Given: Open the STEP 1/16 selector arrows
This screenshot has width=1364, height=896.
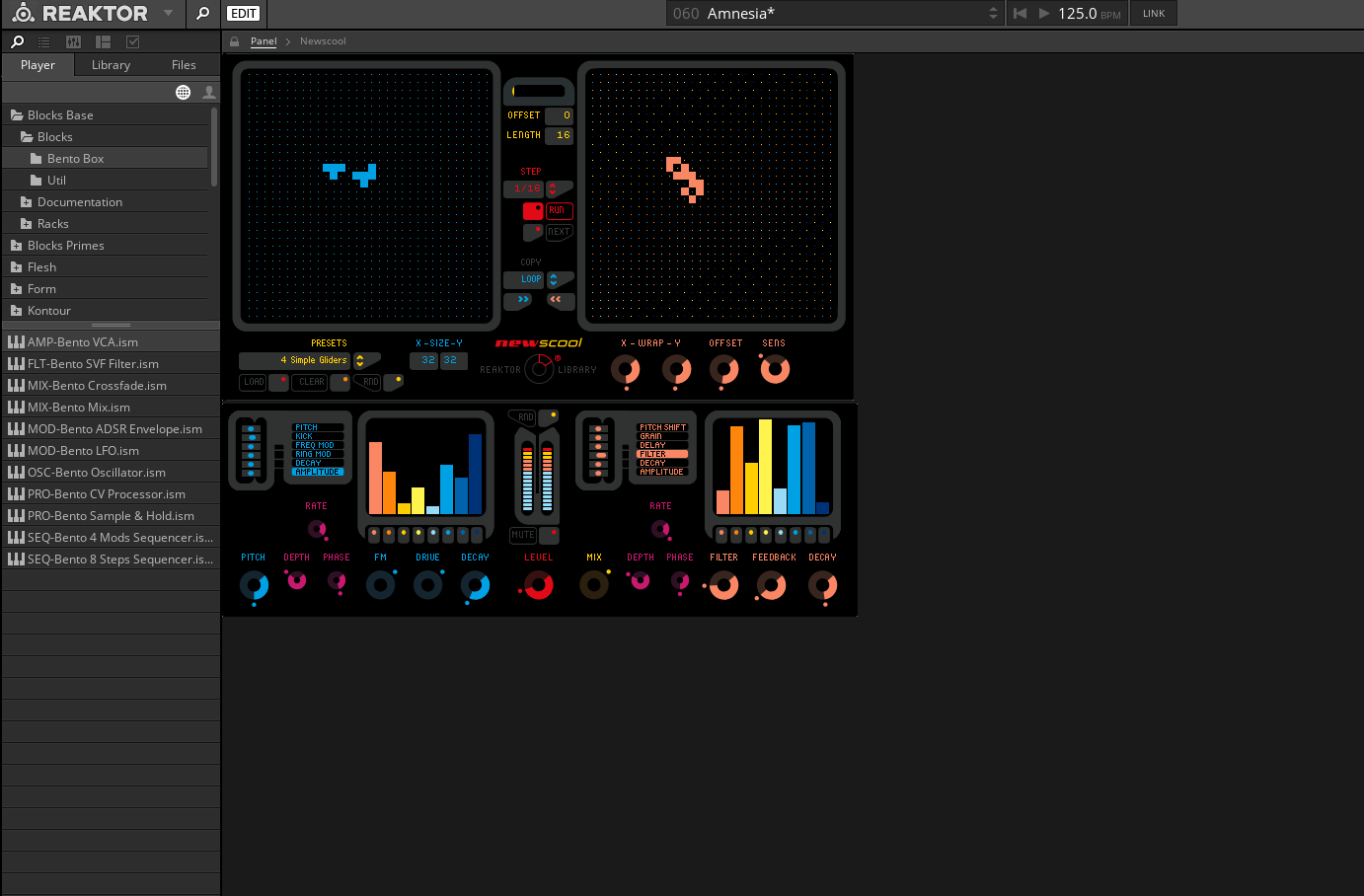Looking at the screenshot, I should click(x=553, y=188).
